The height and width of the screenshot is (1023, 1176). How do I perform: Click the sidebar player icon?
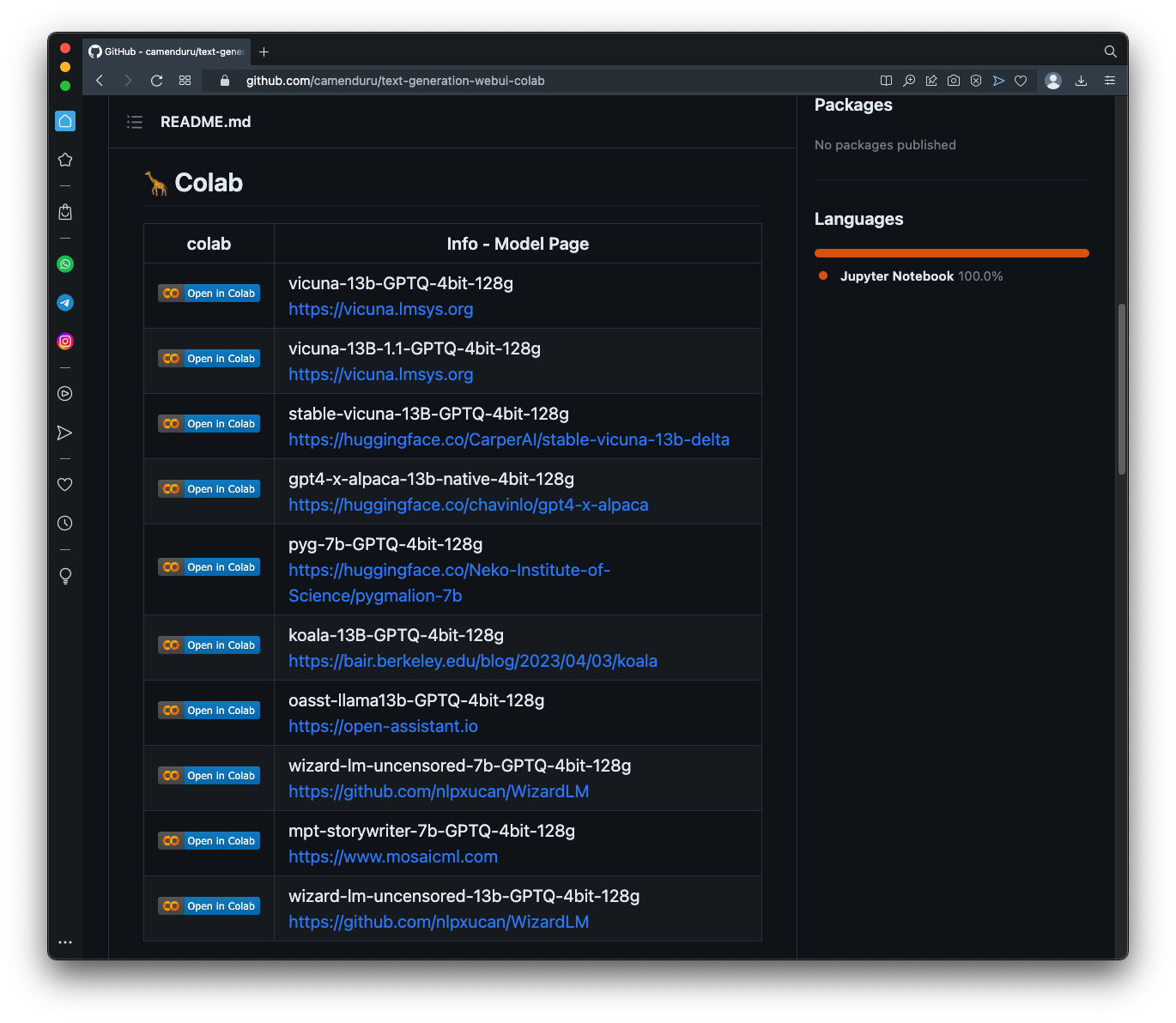65,394
